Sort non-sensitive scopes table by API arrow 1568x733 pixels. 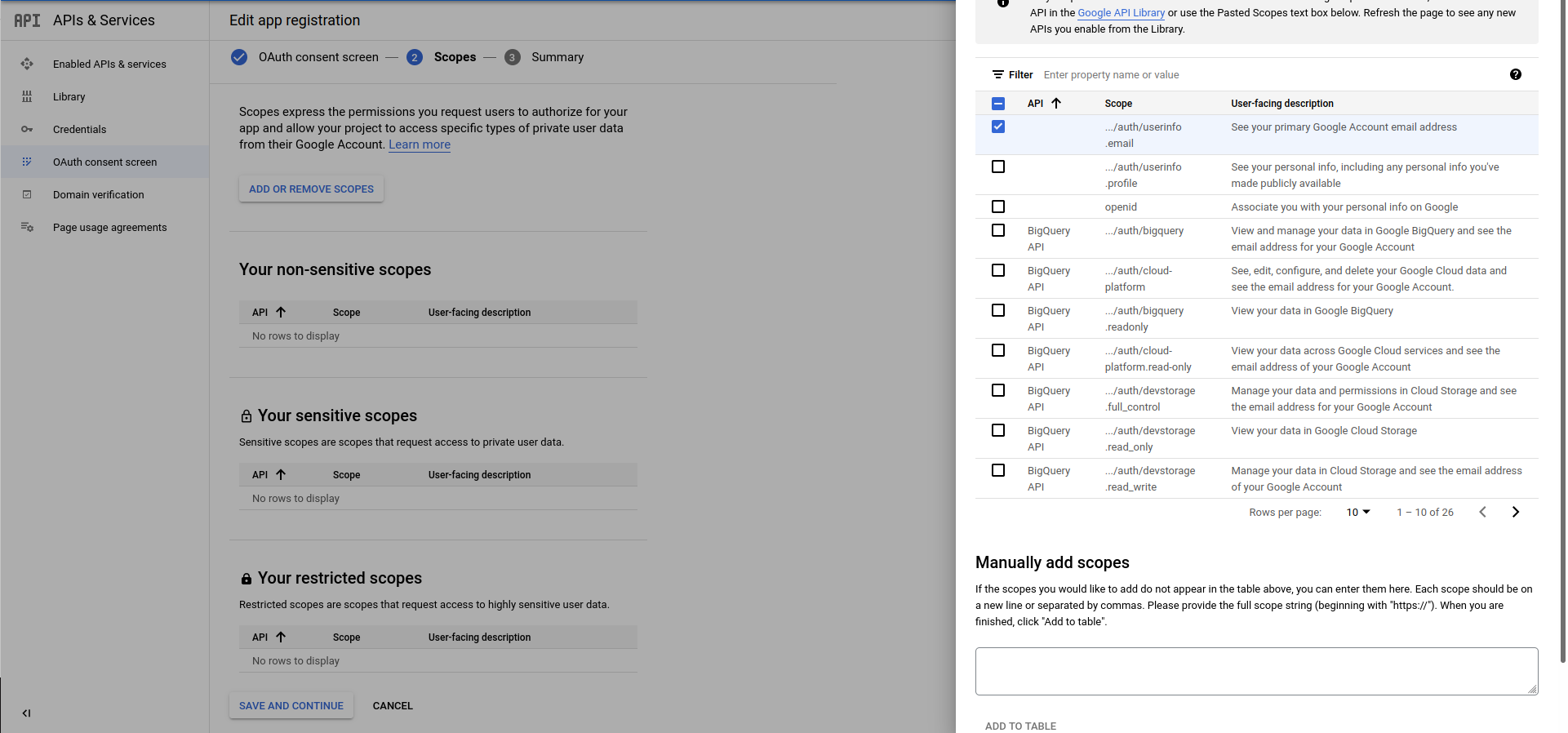point(281,312)
